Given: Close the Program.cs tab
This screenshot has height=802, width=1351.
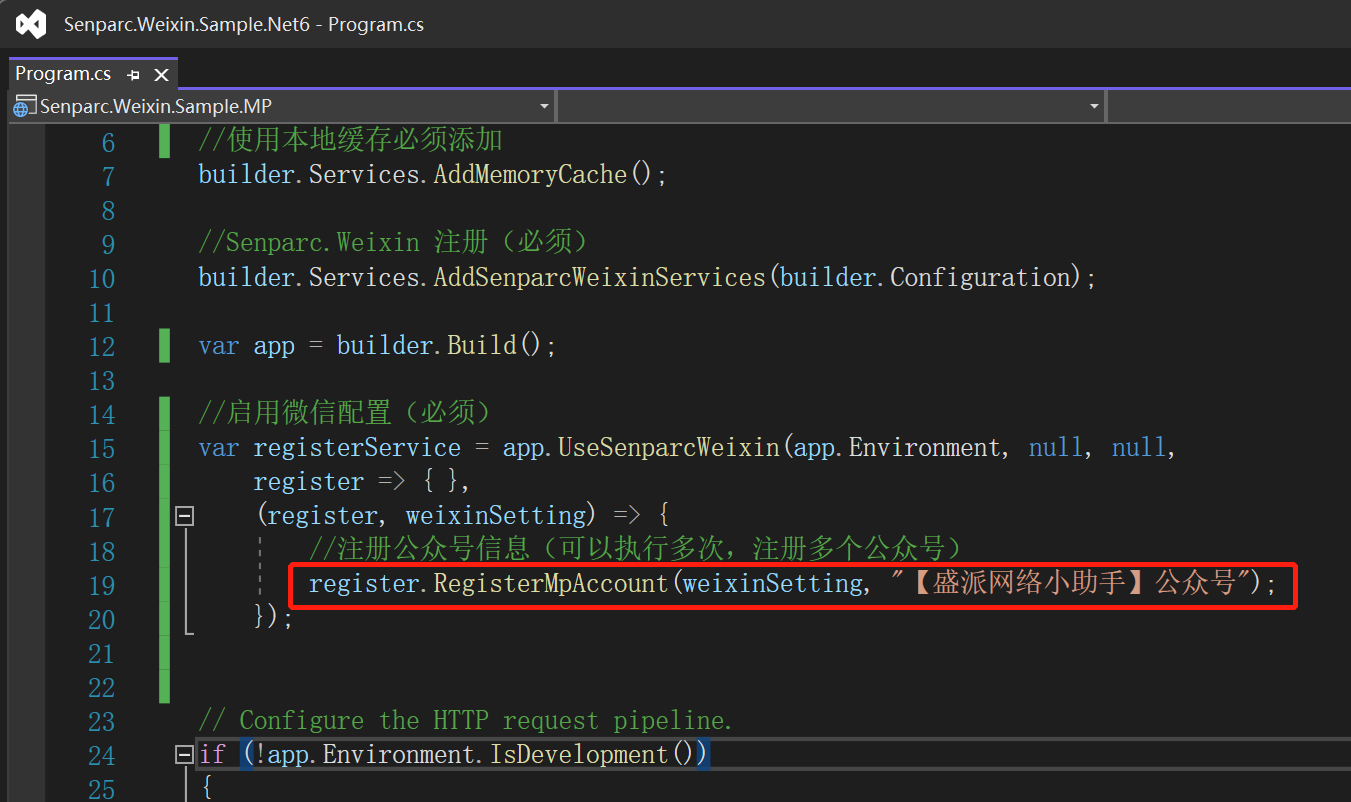Looking at the screenshot, I should (x=161, y=75).
